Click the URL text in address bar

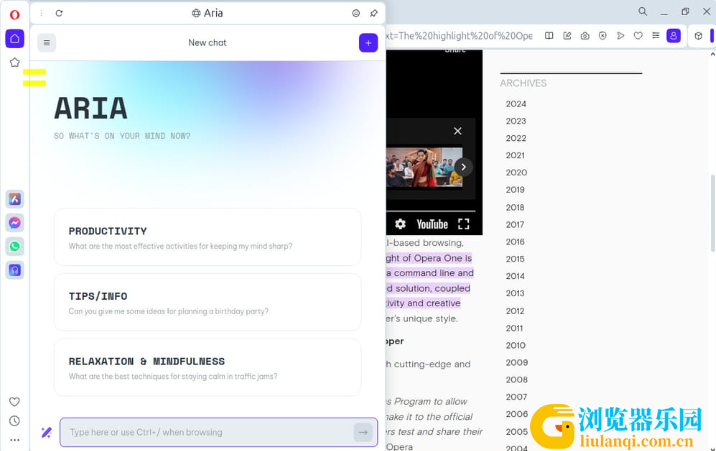tap(459, 36)
